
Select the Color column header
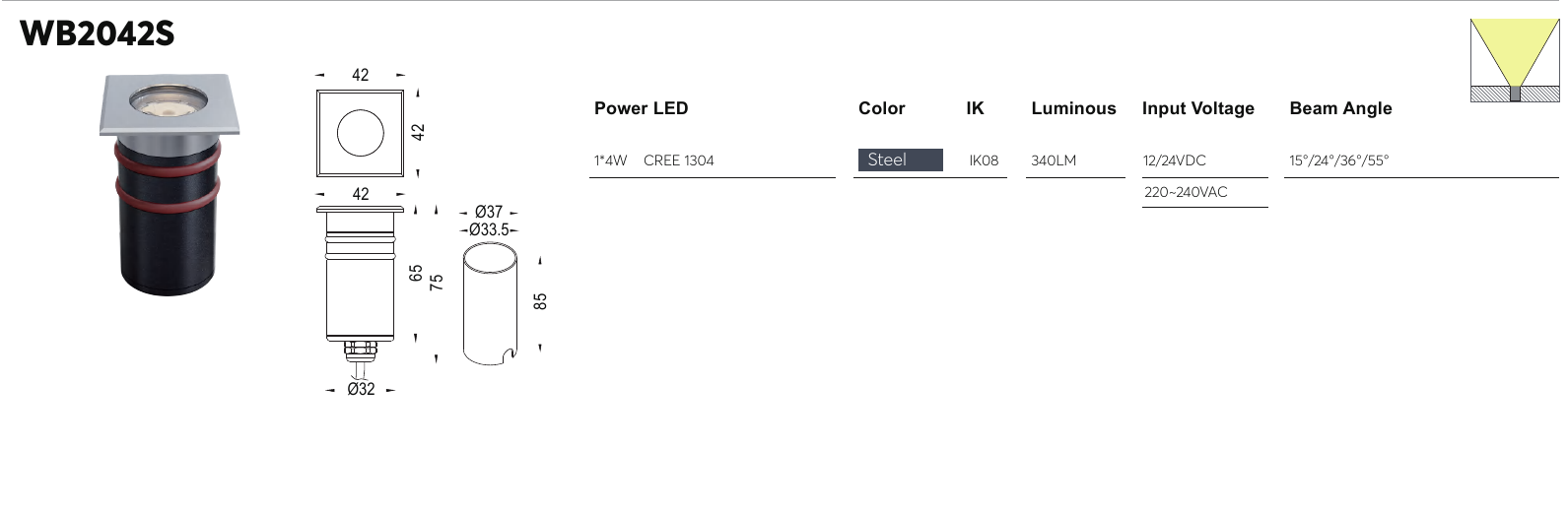[x=881, y=108]
